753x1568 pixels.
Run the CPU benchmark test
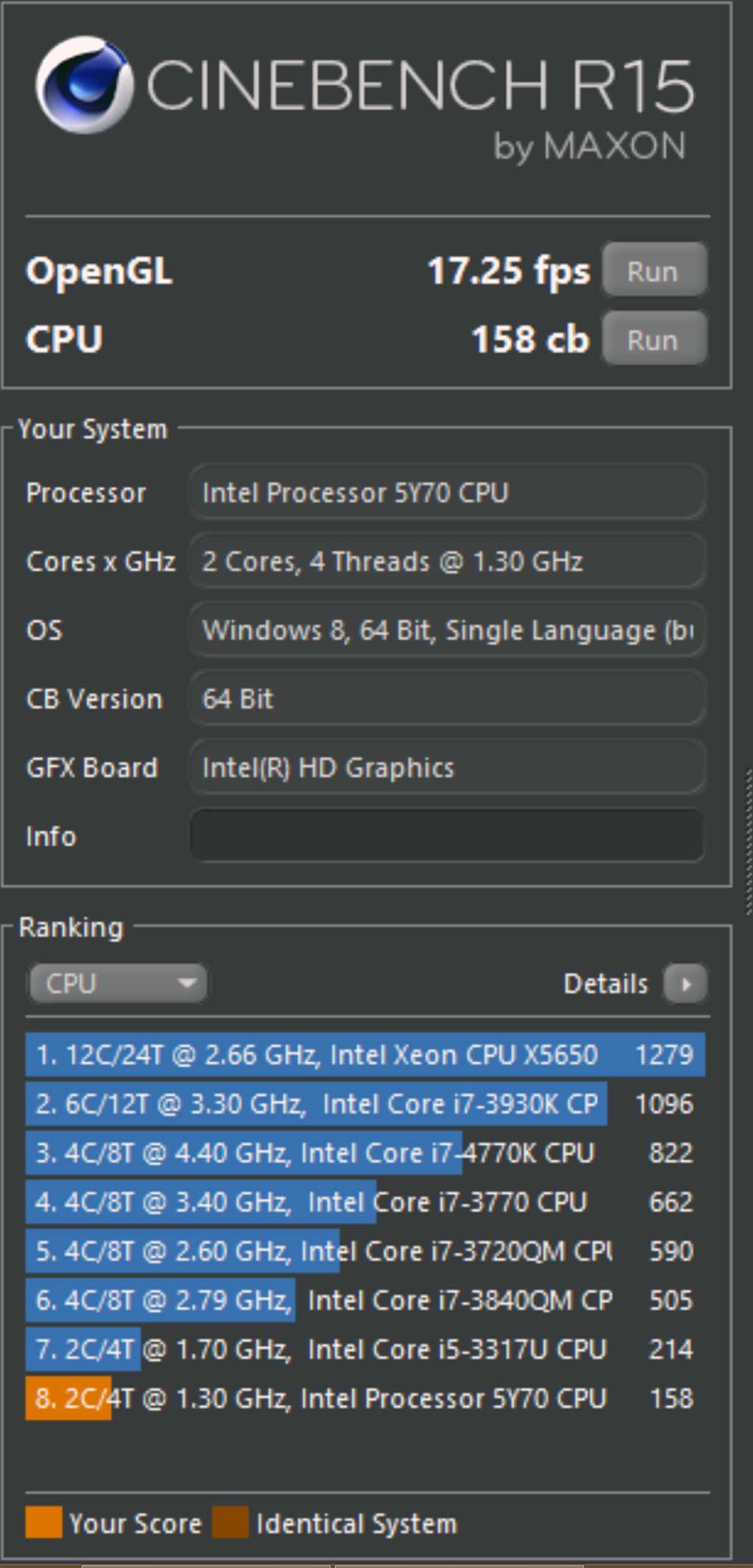click(654, 340)
